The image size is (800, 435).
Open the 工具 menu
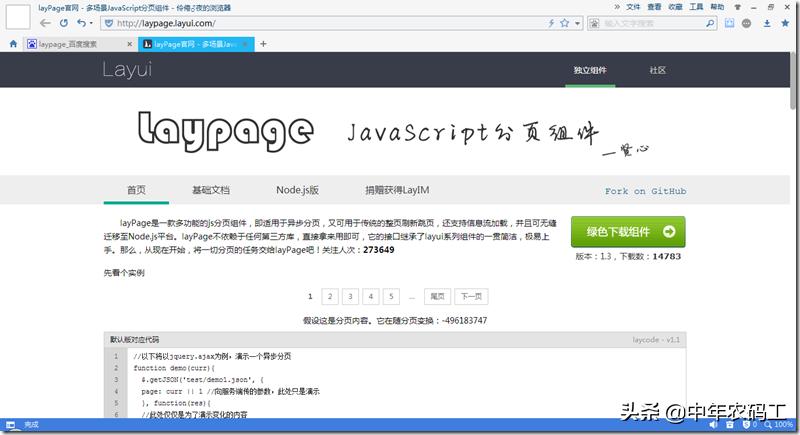696,7
